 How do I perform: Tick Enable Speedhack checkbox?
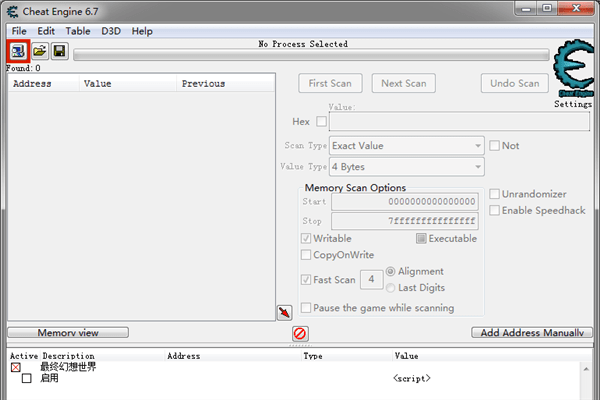(494, 210)
